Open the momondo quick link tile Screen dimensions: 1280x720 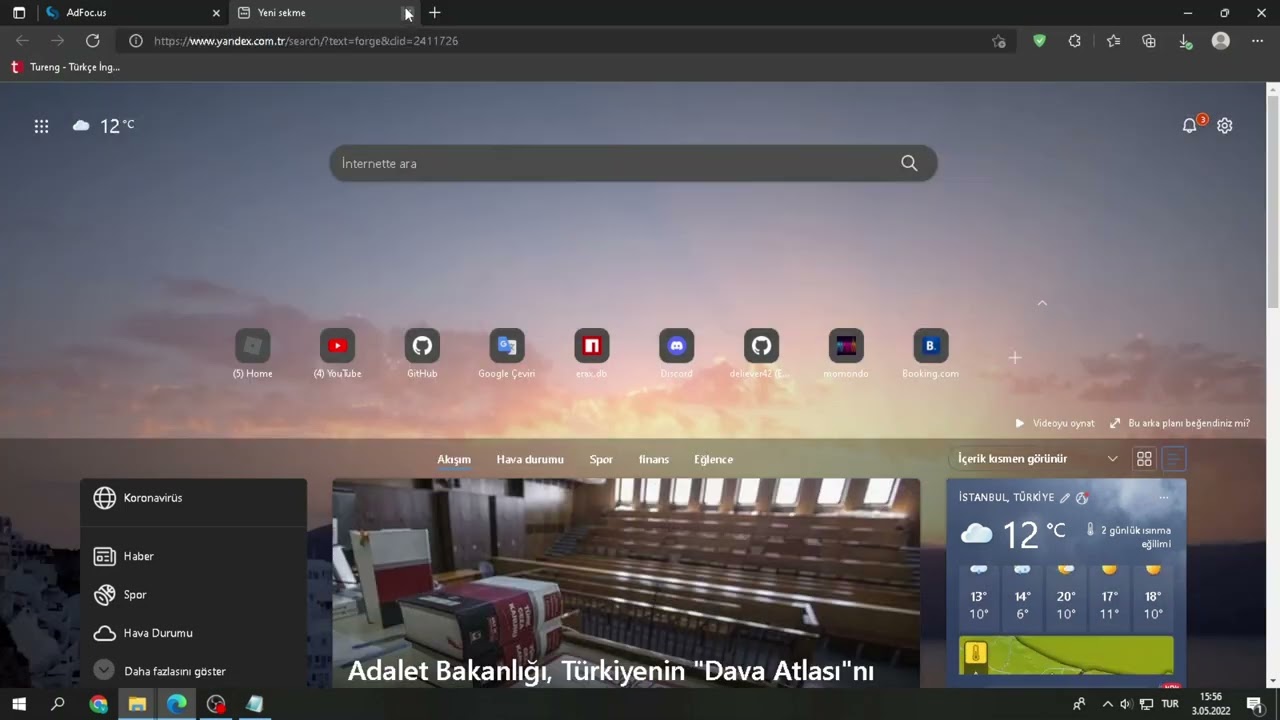[846, 354]
